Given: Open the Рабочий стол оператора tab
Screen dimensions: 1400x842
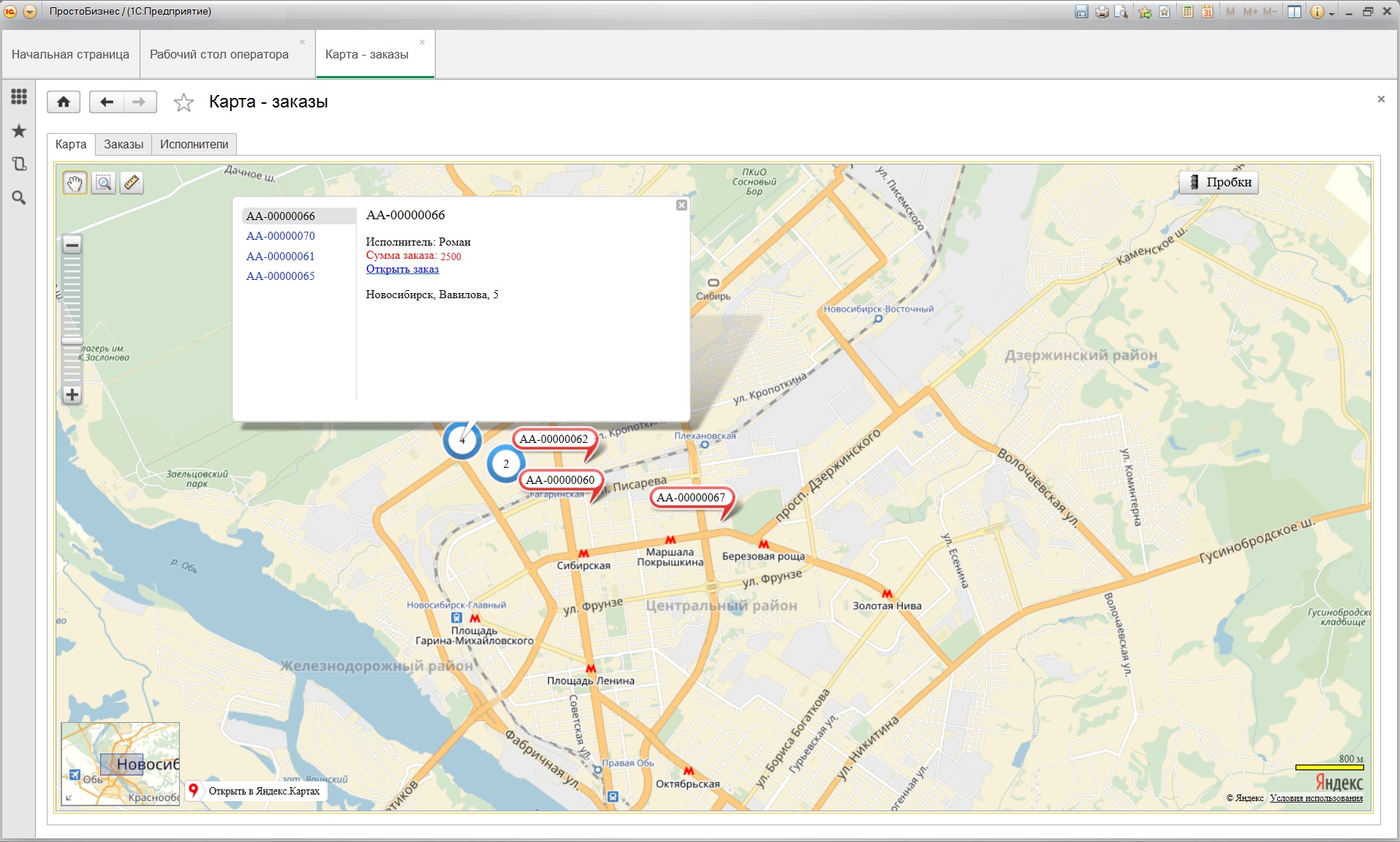Looking at the screenshot, I should [x=219, y=55].
